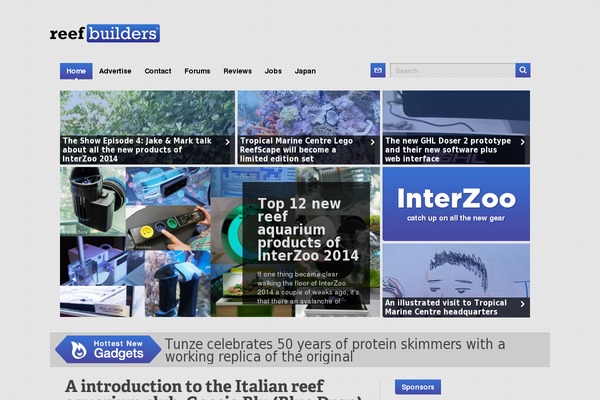Screen dimensions: 600x400
Task: Open The Show Episode 4 article headline
Action: [137, 150]
